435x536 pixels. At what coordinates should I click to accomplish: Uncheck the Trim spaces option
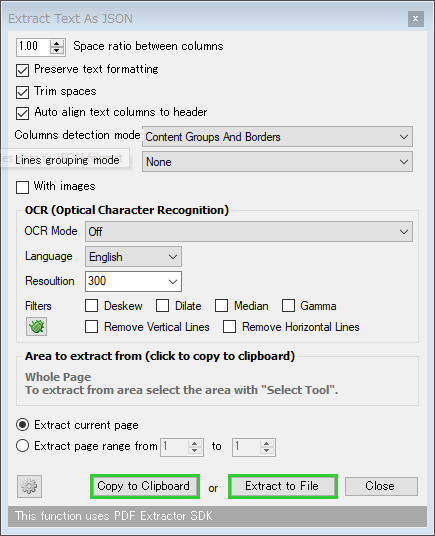click(23, 92)
